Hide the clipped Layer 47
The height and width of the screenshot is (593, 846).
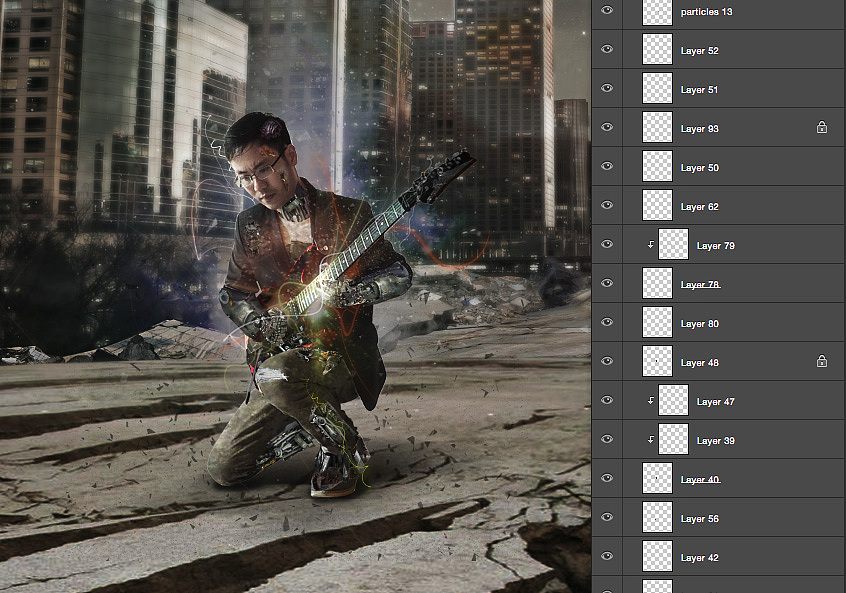point(607,400)
